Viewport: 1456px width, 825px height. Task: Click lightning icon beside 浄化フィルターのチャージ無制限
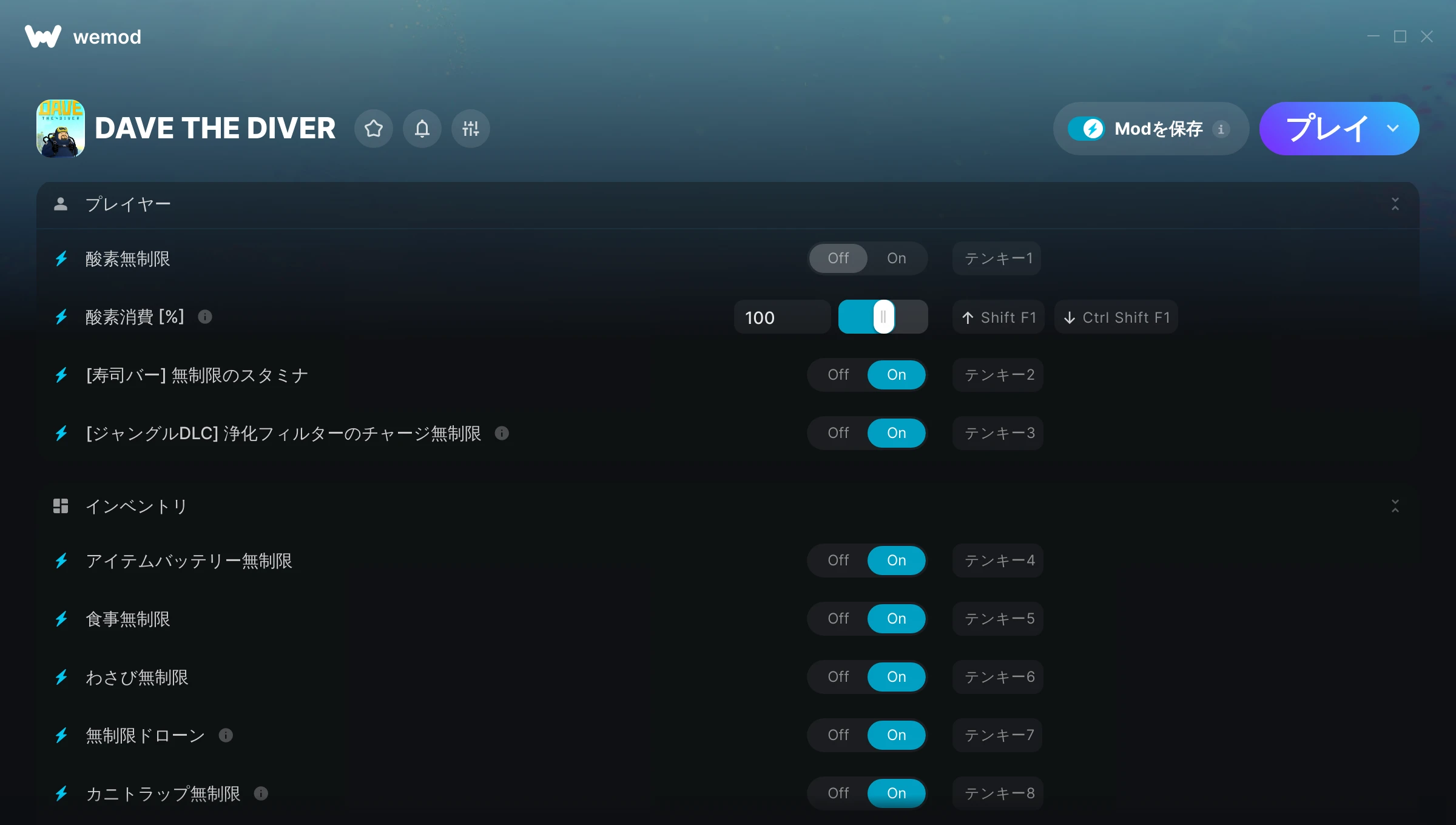(61, 433)
